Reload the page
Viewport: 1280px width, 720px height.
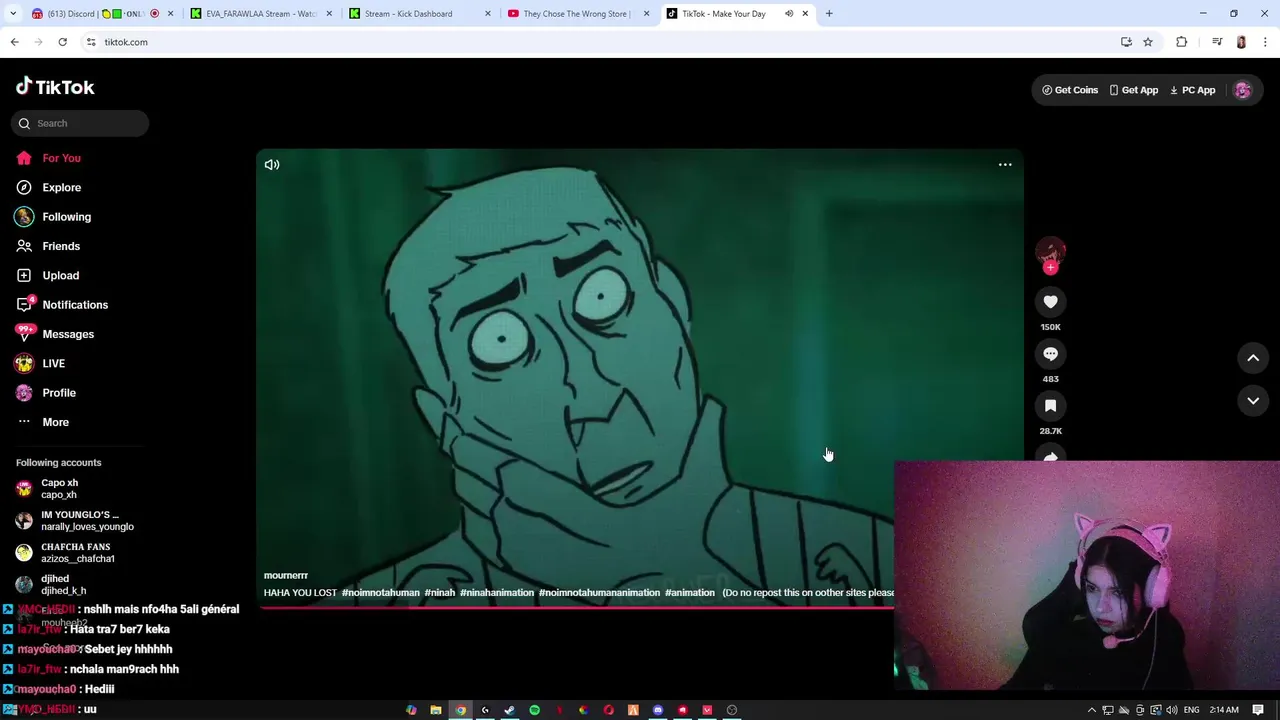[x=62, y=42]
